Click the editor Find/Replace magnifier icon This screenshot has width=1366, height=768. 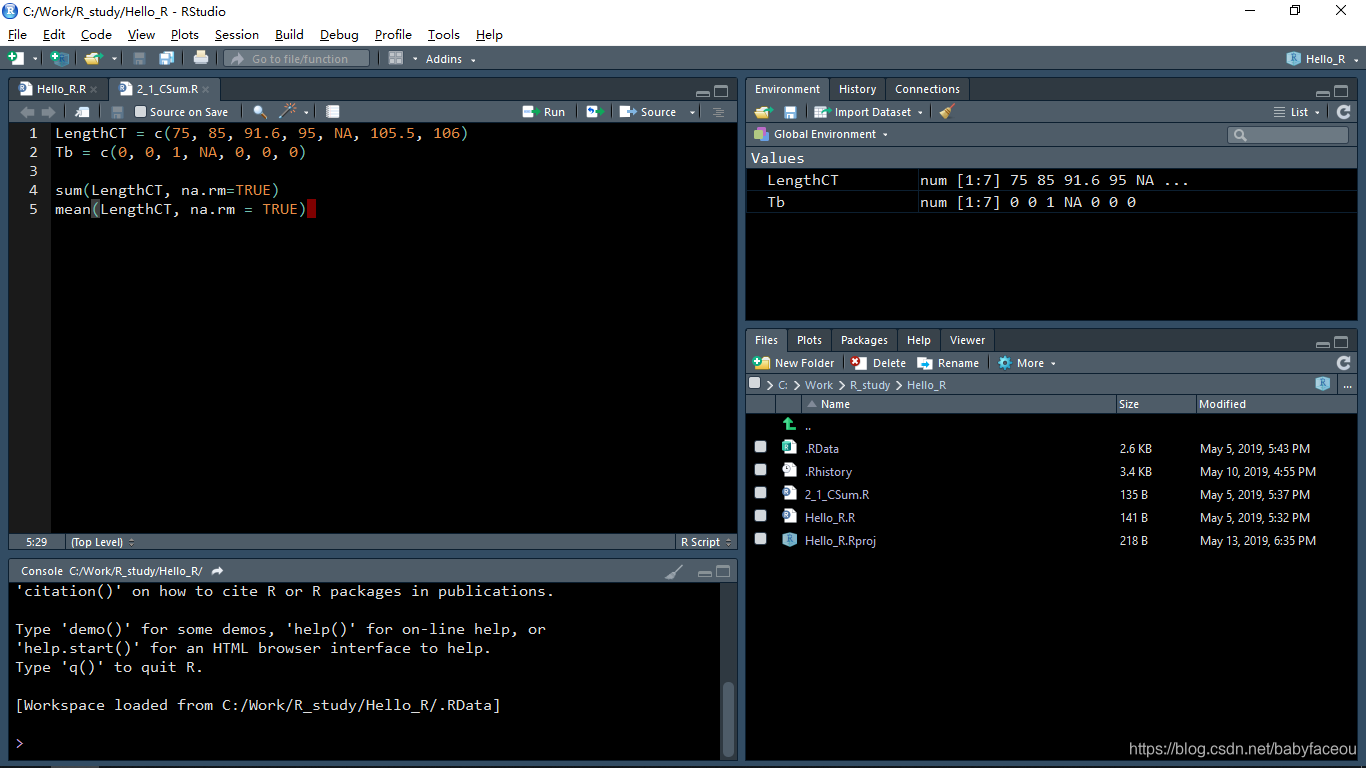260,112
